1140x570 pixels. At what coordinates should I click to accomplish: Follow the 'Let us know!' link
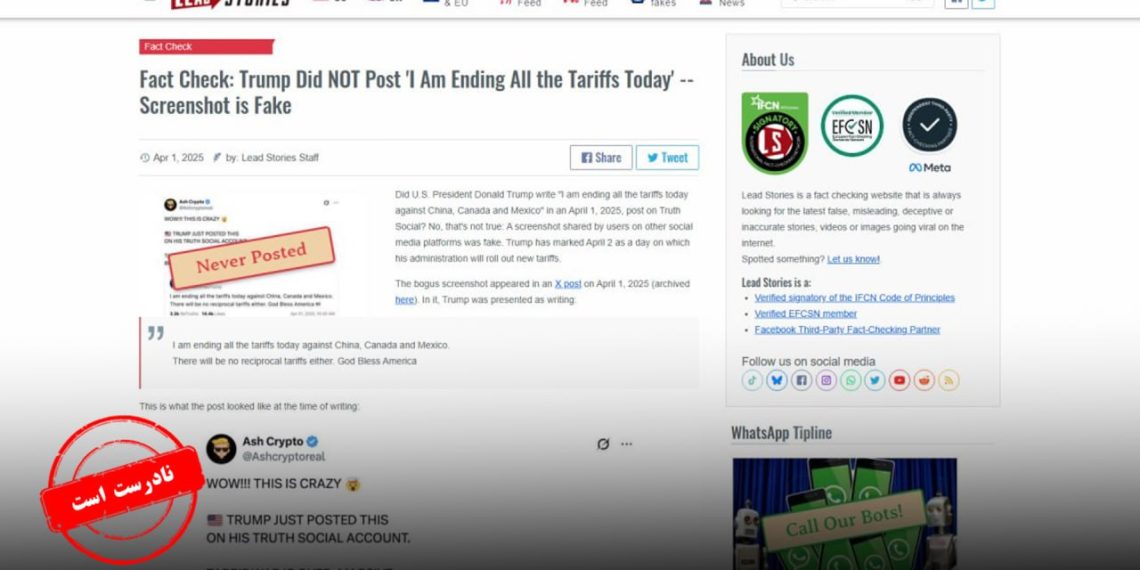tap(854, 259)
